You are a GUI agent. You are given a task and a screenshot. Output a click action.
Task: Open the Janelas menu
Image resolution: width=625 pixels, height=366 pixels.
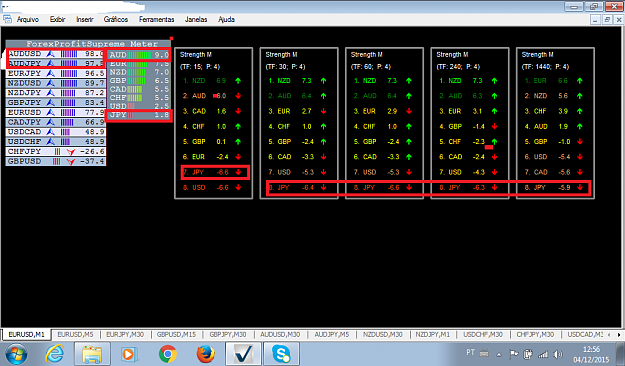point(196,19)
